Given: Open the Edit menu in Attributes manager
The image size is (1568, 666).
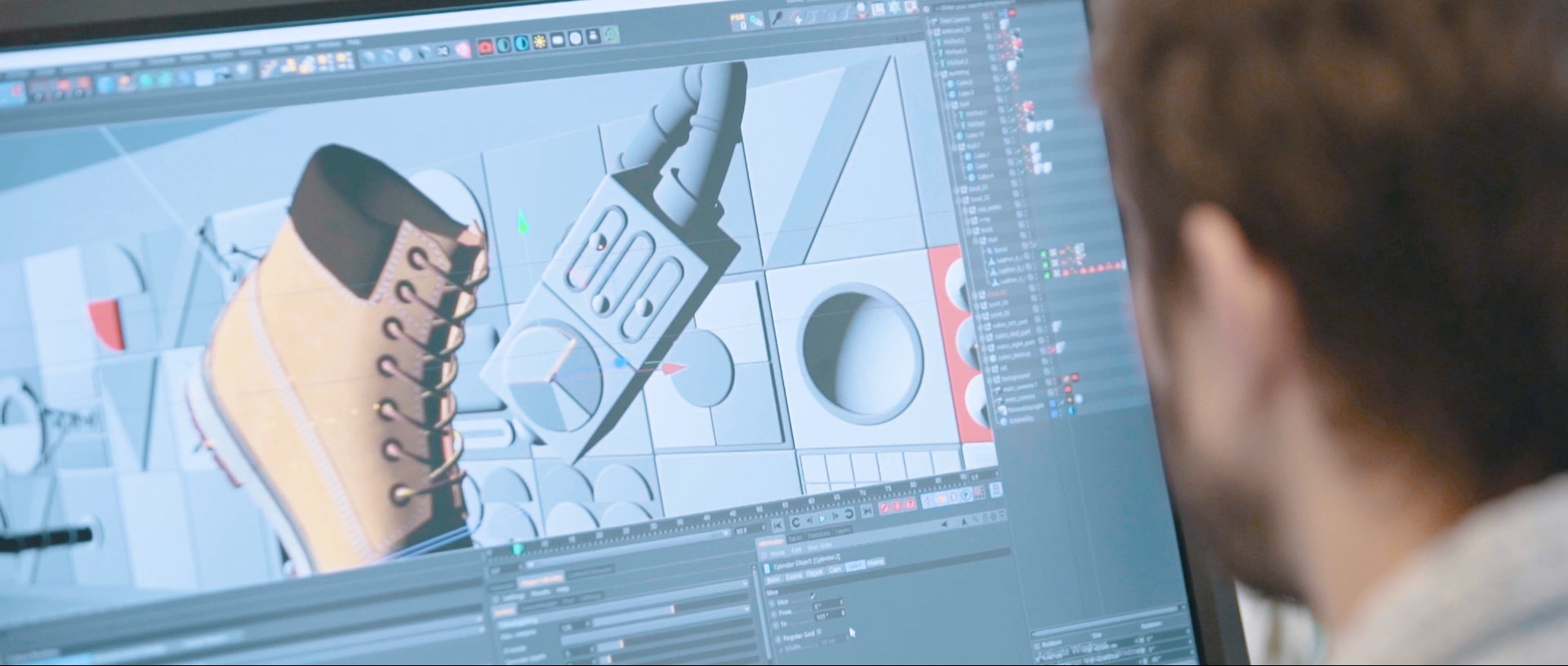Looking at the screenshot, I should [796, 549].
